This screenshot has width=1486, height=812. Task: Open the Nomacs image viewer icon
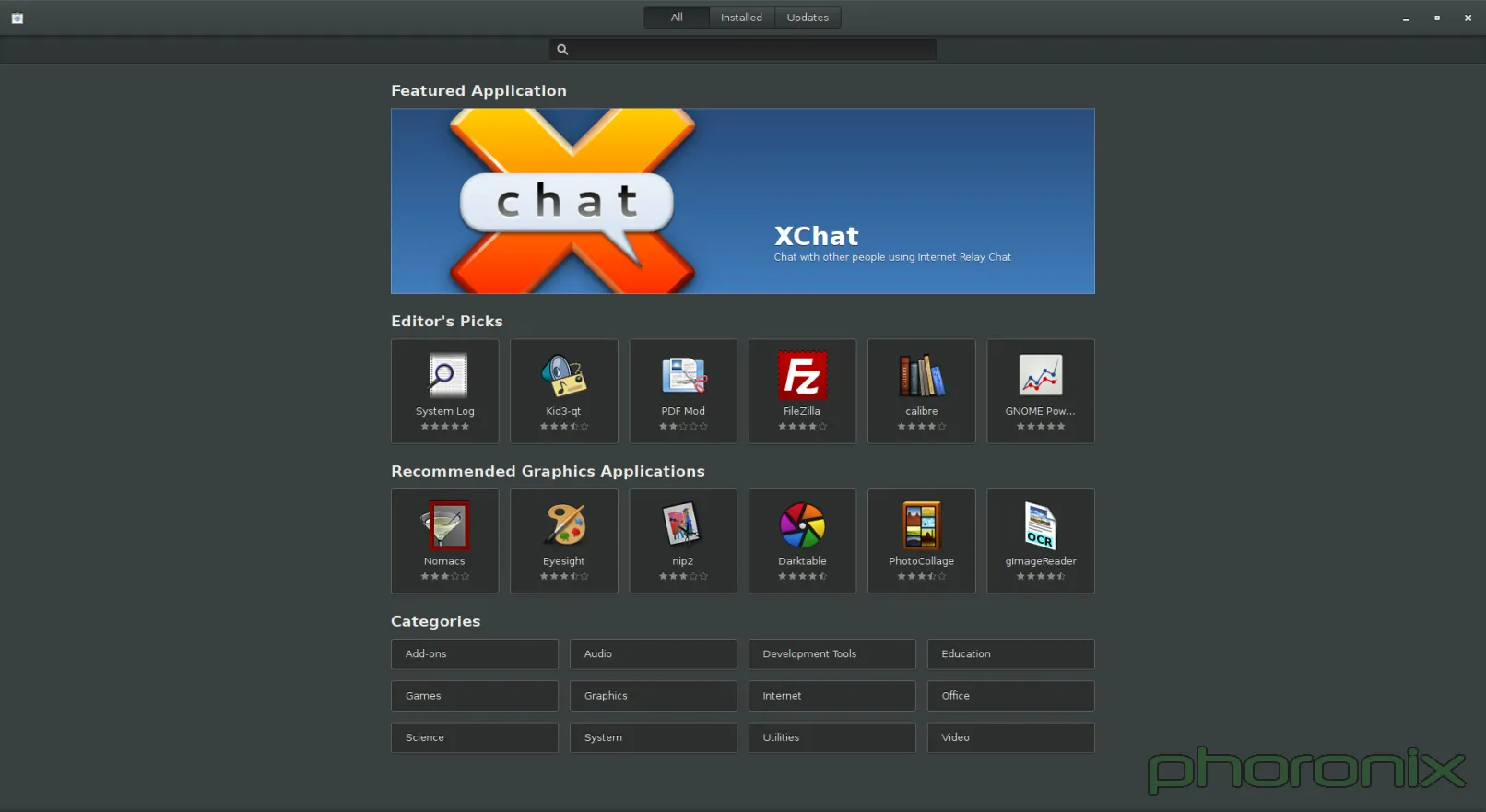click(x=445, y=525)
